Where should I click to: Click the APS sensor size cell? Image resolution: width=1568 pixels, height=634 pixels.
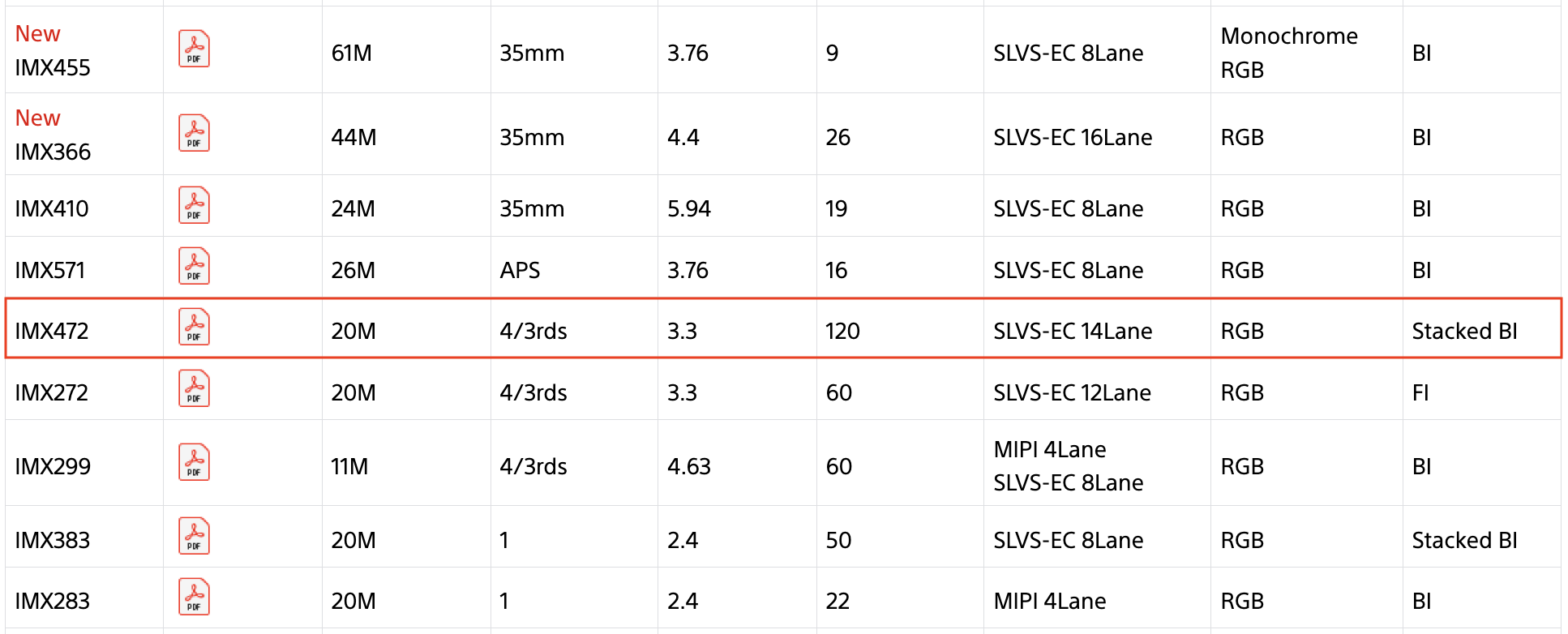pos(520,271)
